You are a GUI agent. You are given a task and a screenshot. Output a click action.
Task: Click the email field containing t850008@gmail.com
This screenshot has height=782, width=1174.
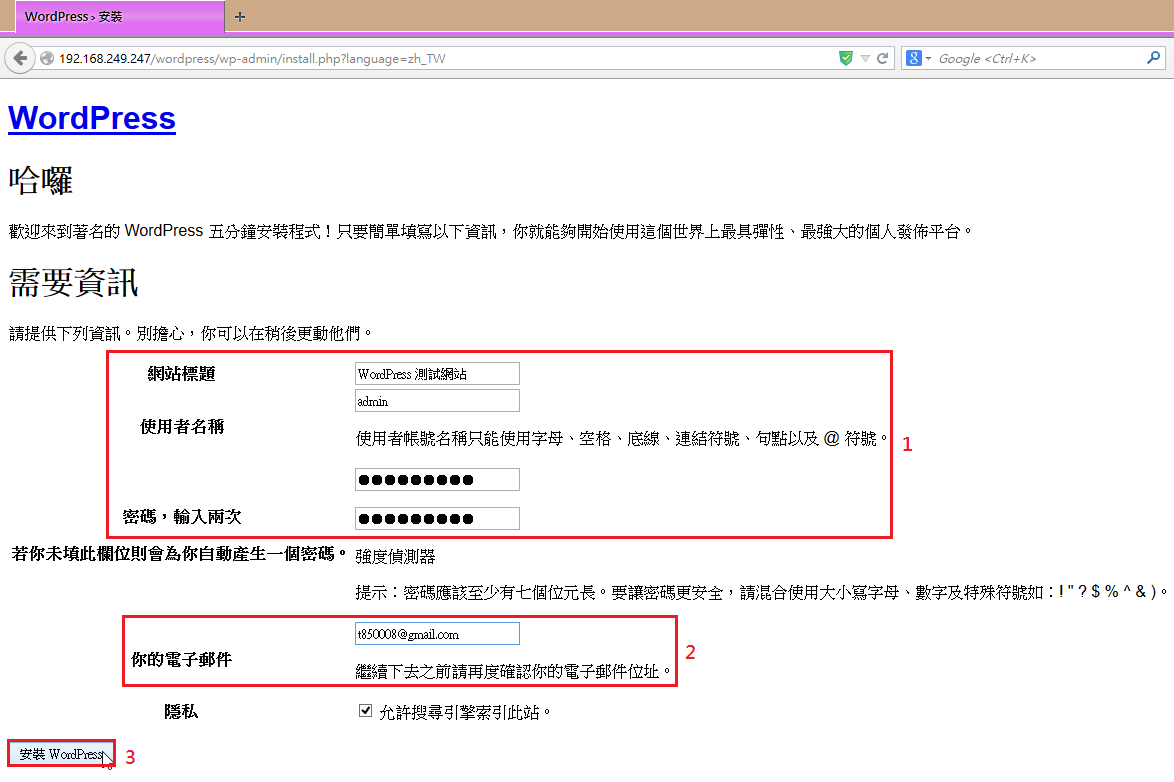point(437,634)
